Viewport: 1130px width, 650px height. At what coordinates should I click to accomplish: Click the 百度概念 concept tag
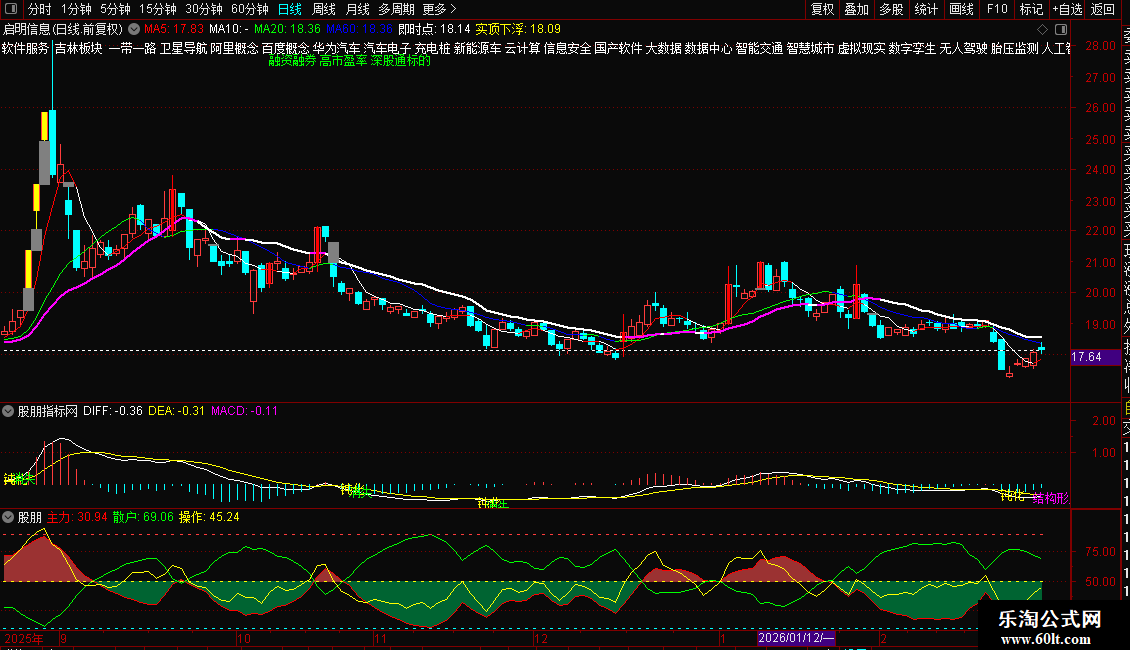pyautogui.click(x=285, y=48)
